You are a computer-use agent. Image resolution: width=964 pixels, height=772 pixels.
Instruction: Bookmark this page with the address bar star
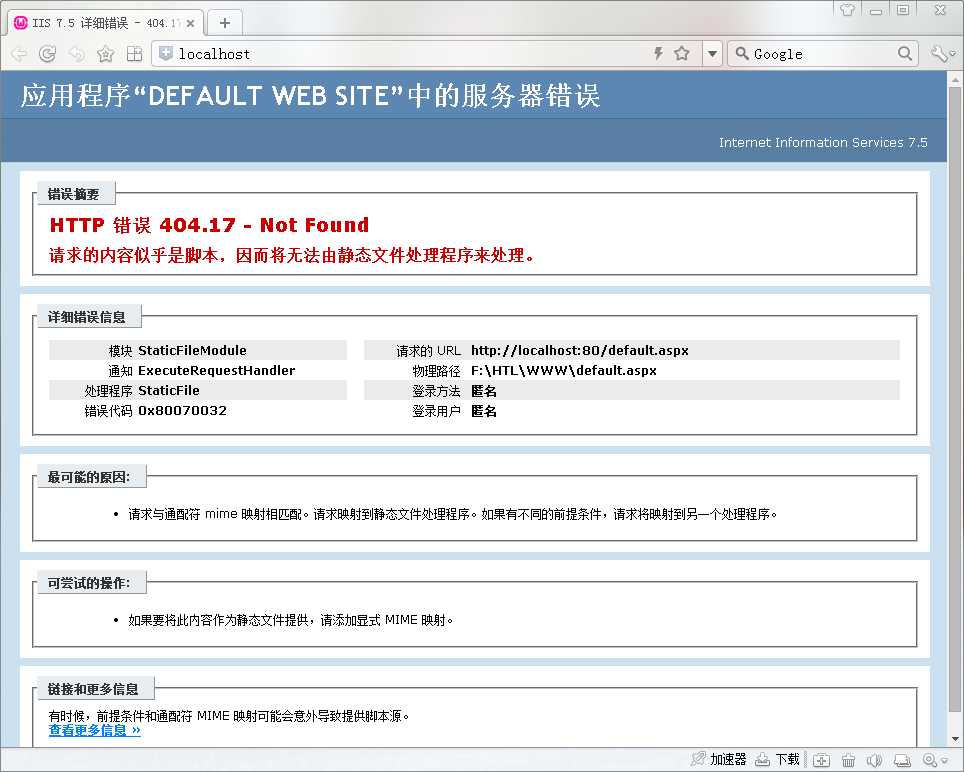pos(681,53)
